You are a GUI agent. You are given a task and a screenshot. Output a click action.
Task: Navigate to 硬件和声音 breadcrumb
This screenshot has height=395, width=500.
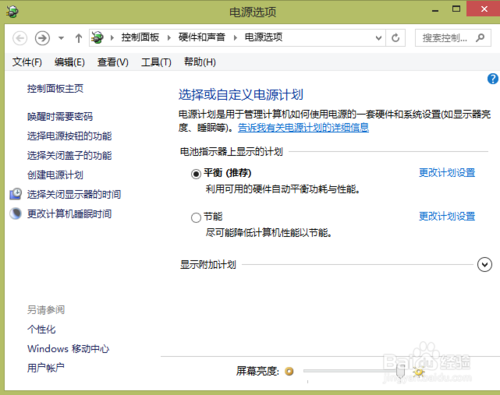[x=202, y=37]
